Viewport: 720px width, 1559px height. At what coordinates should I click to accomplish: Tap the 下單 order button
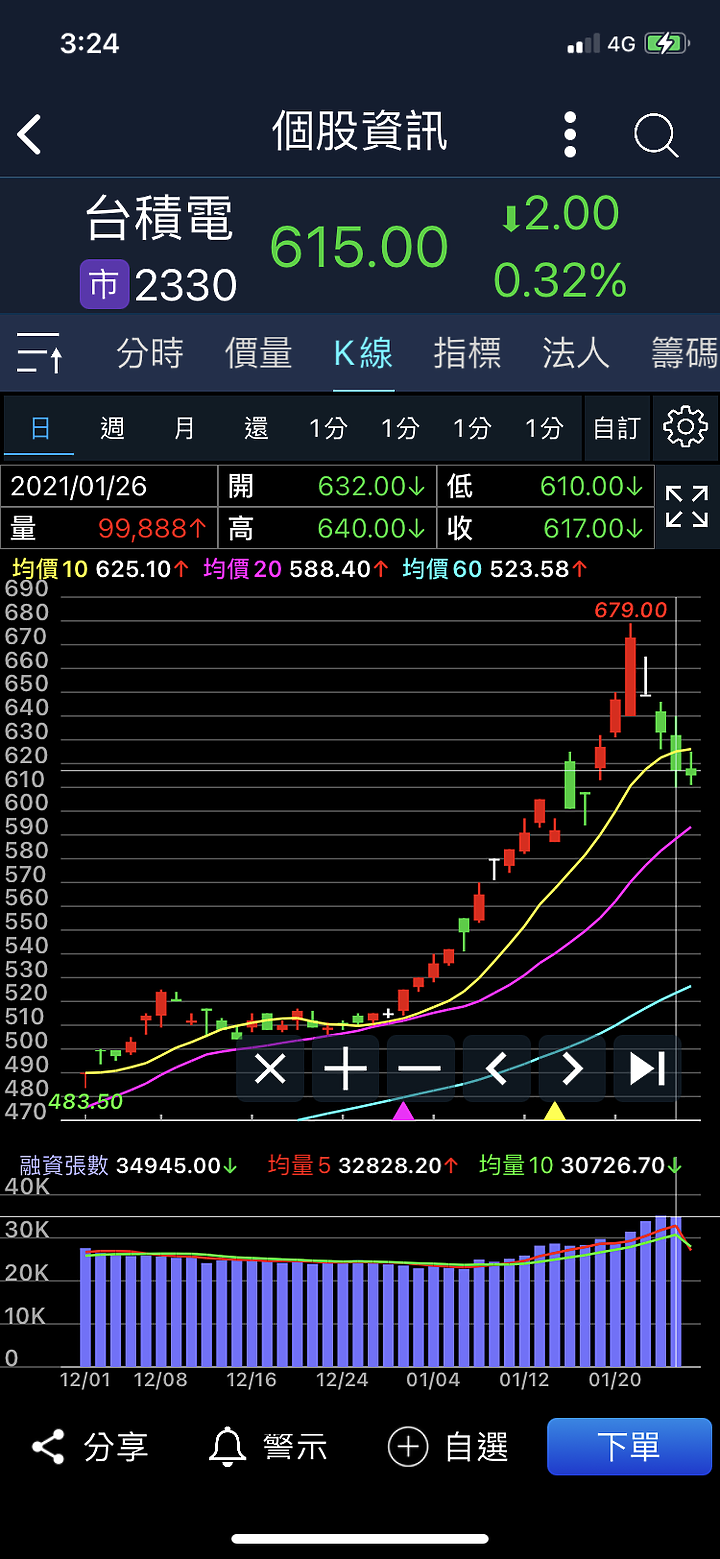[x=628, y=1446]
